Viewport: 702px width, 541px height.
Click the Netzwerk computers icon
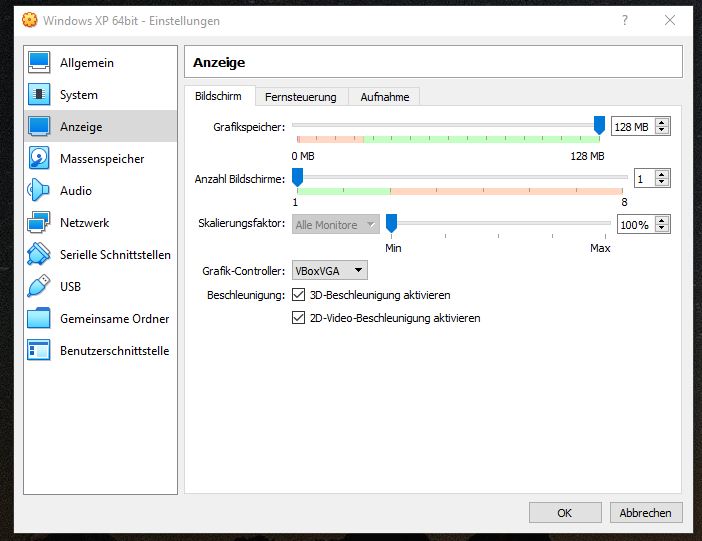(39, 222)
